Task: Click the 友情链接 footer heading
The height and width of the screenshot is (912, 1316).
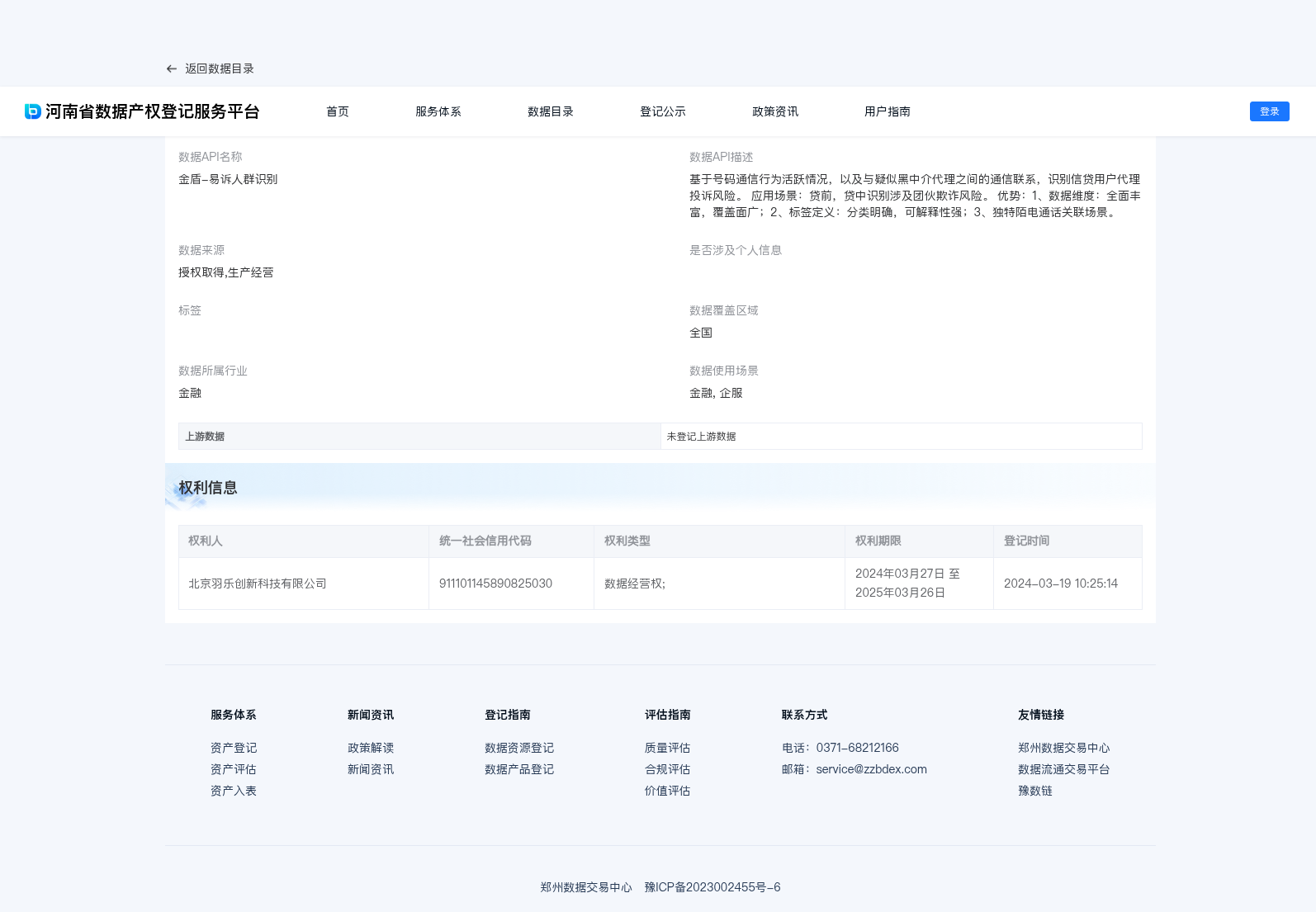Action: click(1041, 715)
